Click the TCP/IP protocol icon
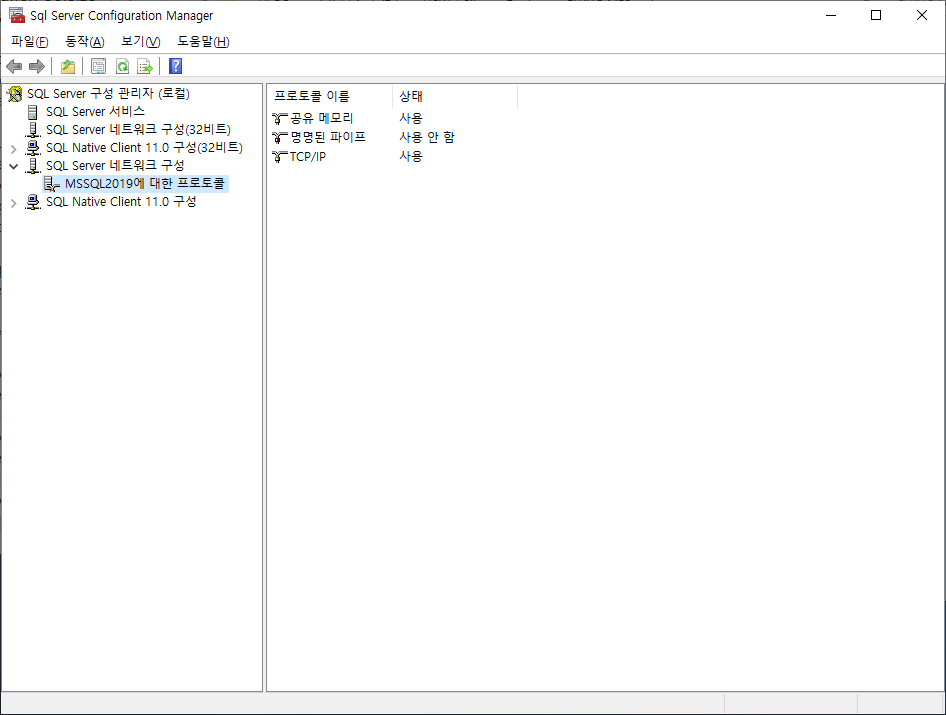 pyautogui.click(x=279, y=157)
